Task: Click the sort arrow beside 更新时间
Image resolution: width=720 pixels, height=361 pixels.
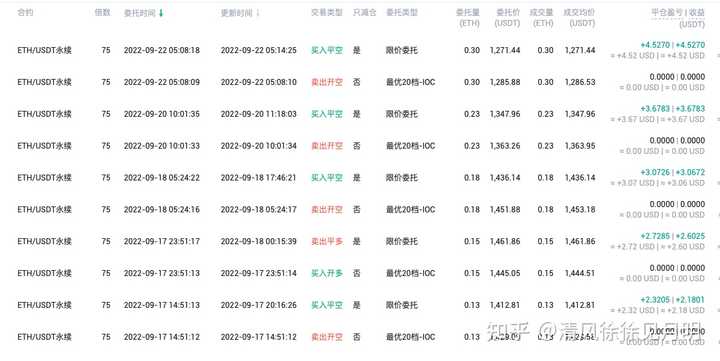Action: pyautogui.click(x=258, y=13)
